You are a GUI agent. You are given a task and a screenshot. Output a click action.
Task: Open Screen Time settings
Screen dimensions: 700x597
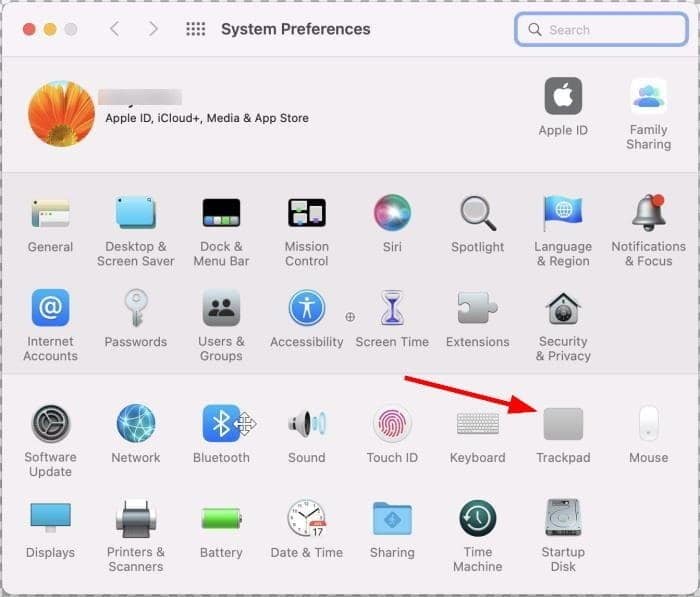[392, 309]
